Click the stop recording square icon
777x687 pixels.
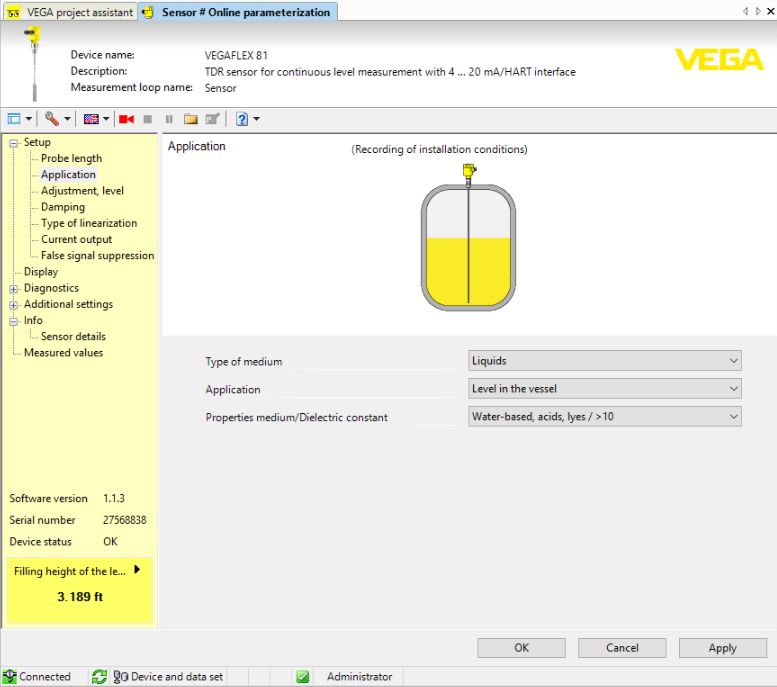click(147, 119)
